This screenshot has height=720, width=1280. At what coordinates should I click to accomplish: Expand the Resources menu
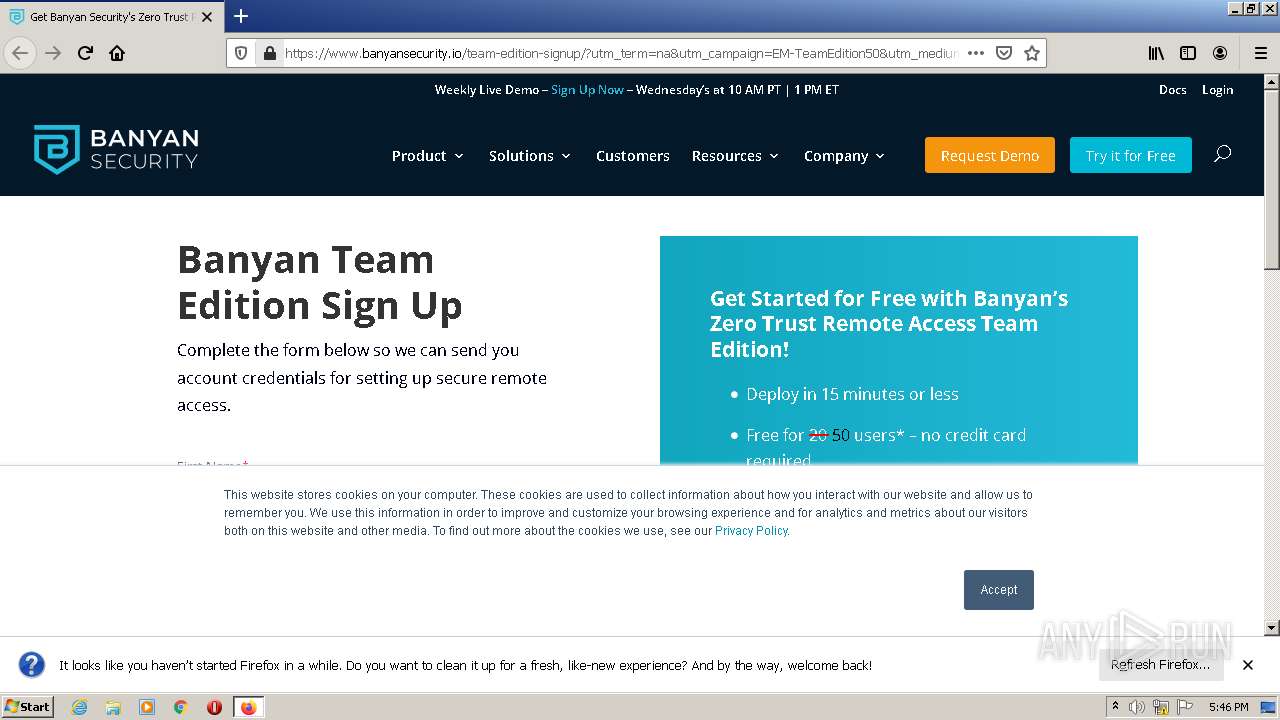click(x=735, y=156)
